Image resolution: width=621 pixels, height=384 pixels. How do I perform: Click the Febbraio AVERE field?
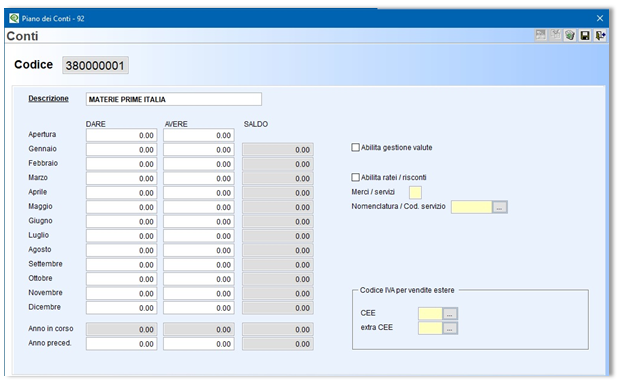[198, 164]
